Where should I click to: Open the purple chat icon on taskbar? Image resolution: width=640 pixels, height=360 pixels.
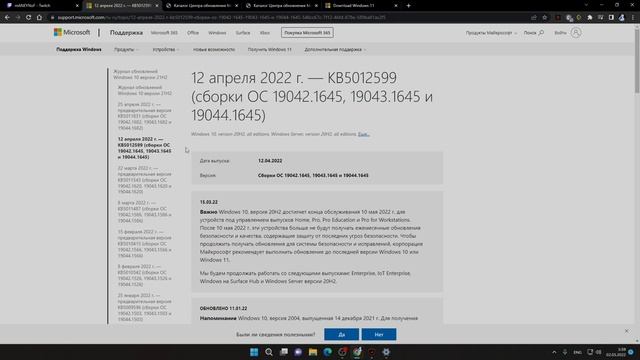pos(298,352)
